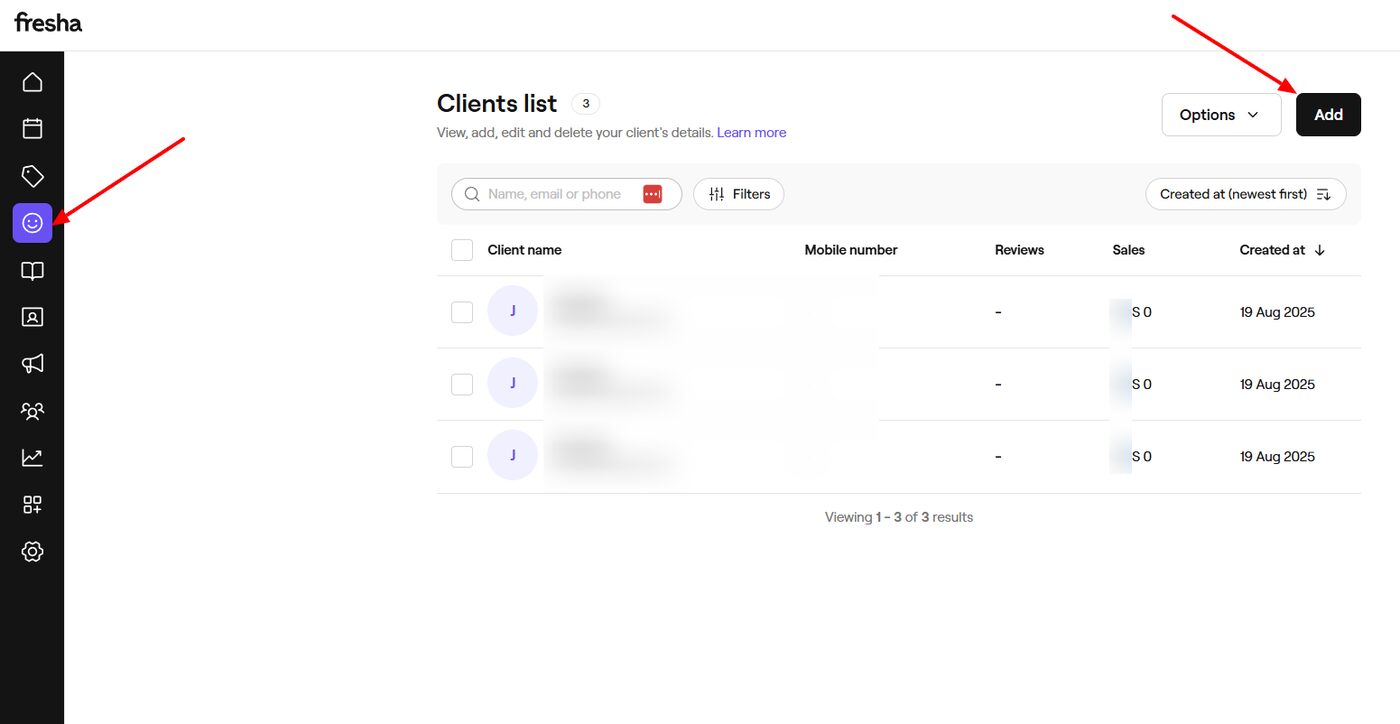
Task: Check the first client row checkbox
Action: point(461,311)
